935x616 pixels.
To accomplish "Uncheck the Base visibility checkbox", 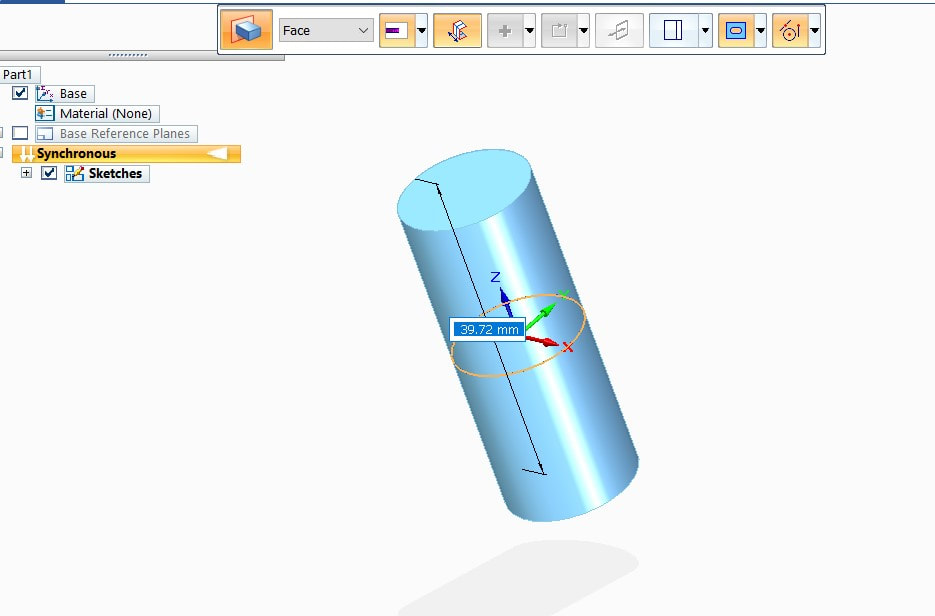I will coord(21,93).
